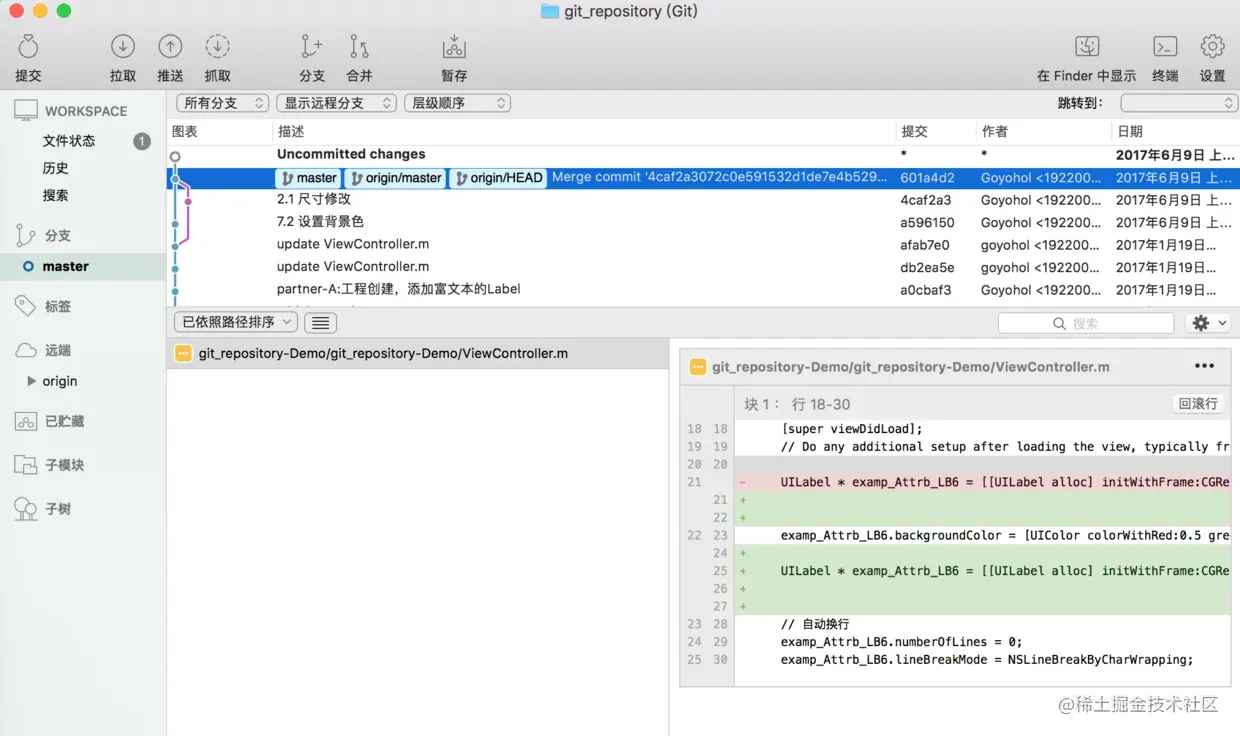The width and height of the screenshot is (1240, 736).
Task: Click the WORKSPACE monitor icon
Action: (x=26, y=111)
